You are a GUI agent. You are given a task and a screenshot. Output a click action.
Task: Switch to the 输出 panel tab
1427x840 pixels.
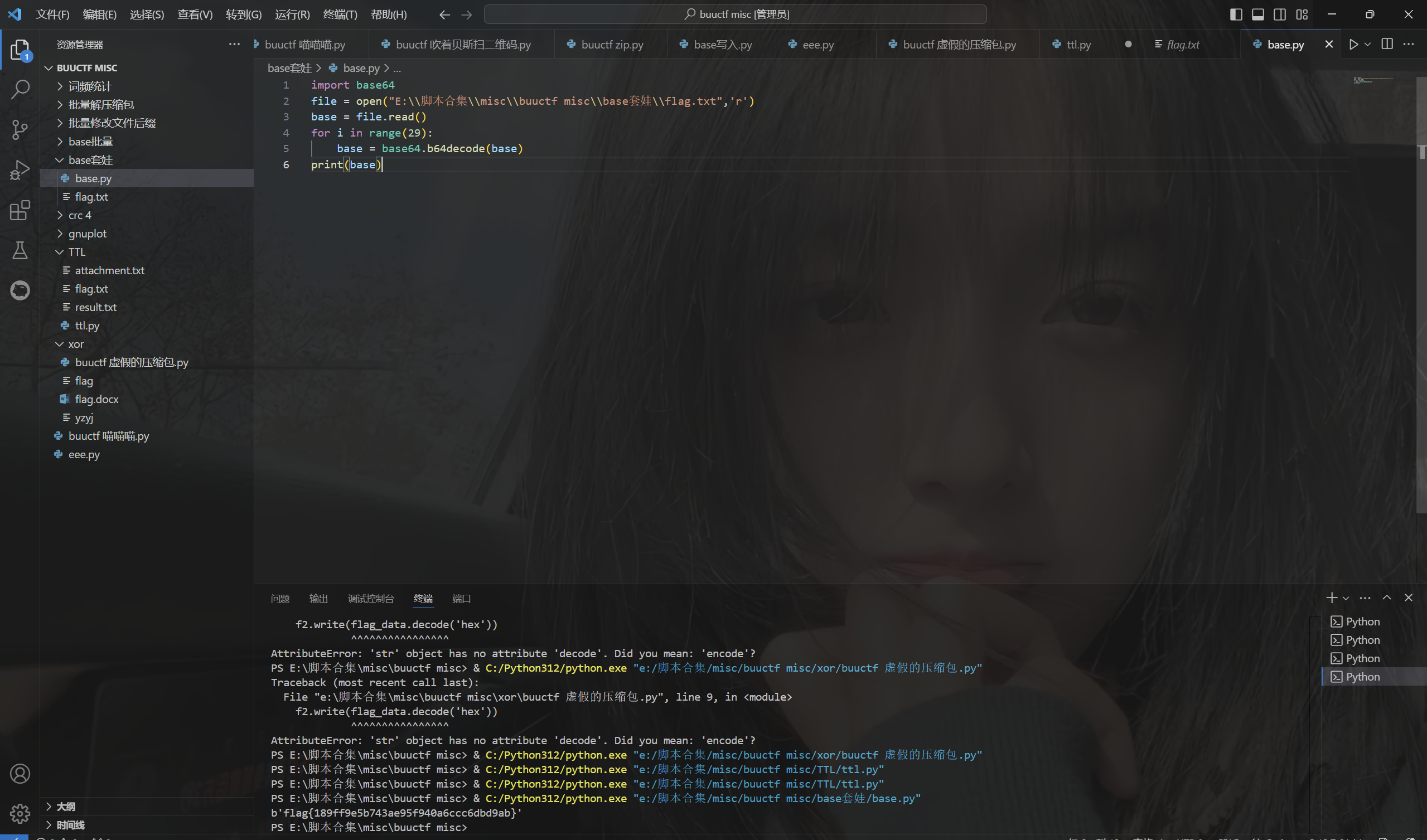click(319, 598)
